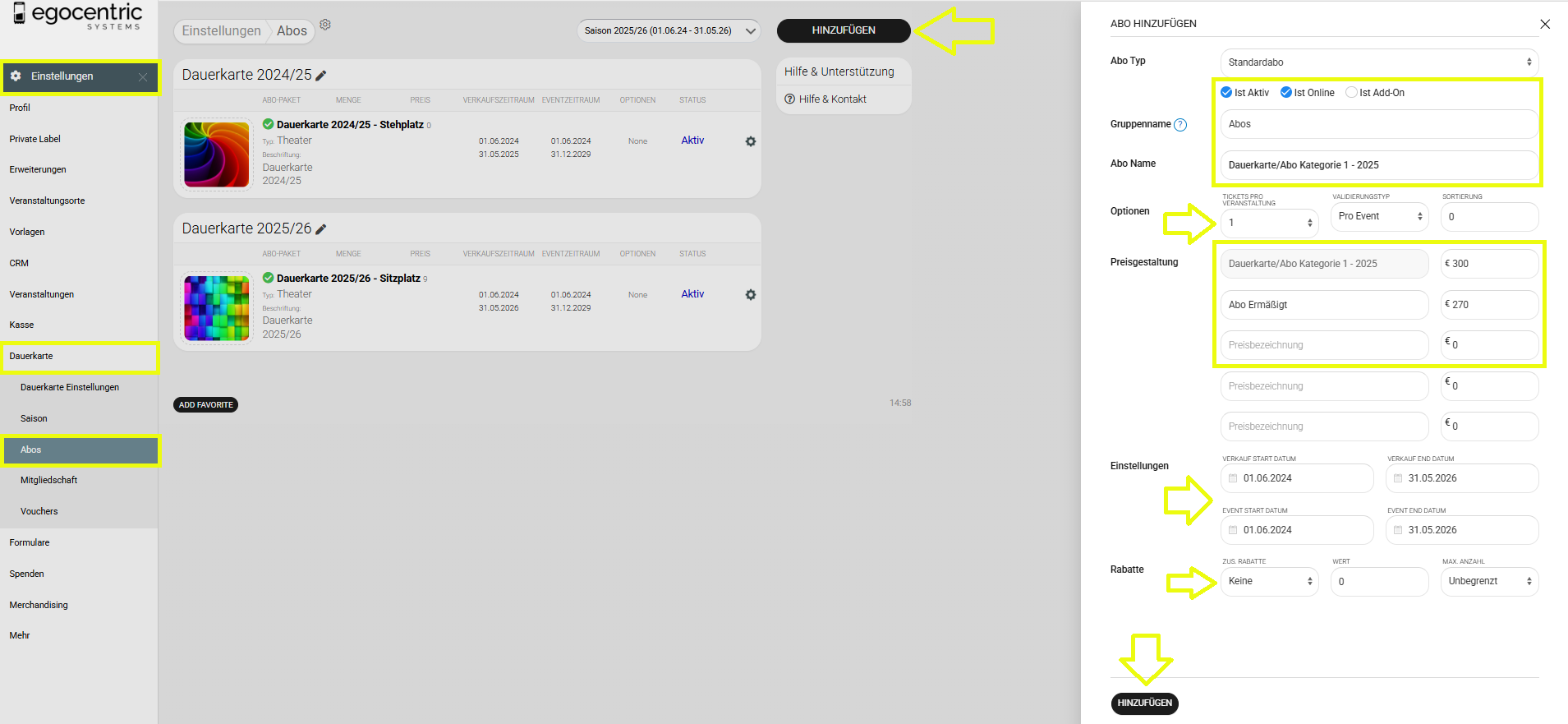Open the Abo Typ Standardabo dropdown
Image resolution: width=1568 pixels, height=724 pixels.
click(x=1379, y=62)
